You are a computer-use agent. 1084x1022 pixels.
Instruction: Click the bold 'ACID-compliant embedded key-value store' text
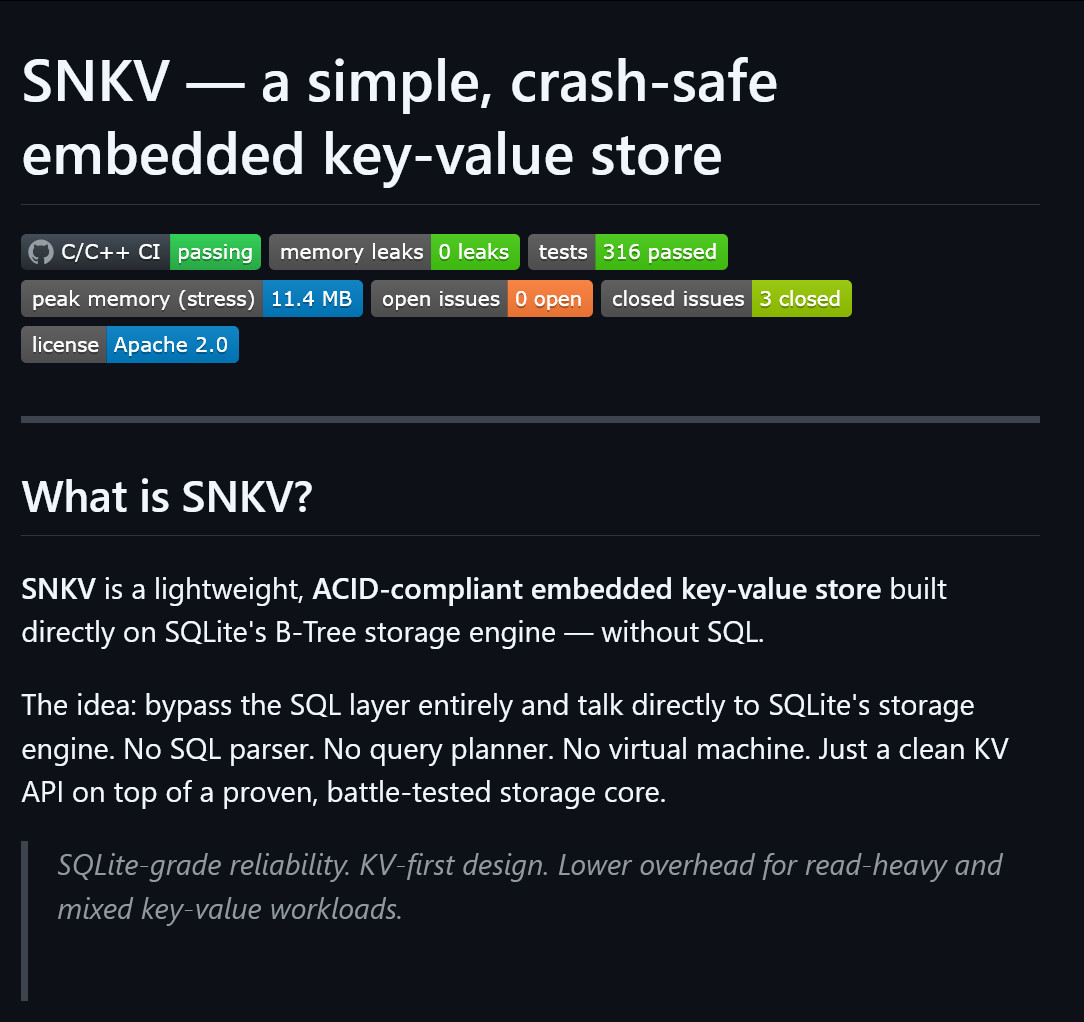(x=596, y=590)
